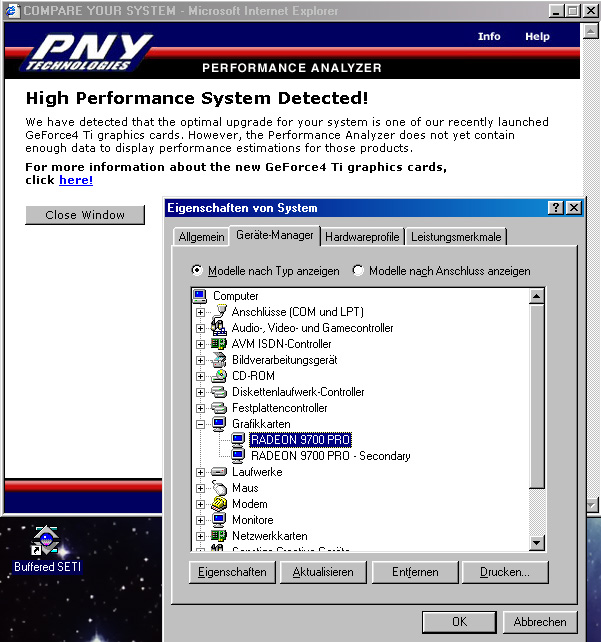The width and height of the screenshot is (601, 642).
Task: Expand the Modem node
Action: coord(200,504)
